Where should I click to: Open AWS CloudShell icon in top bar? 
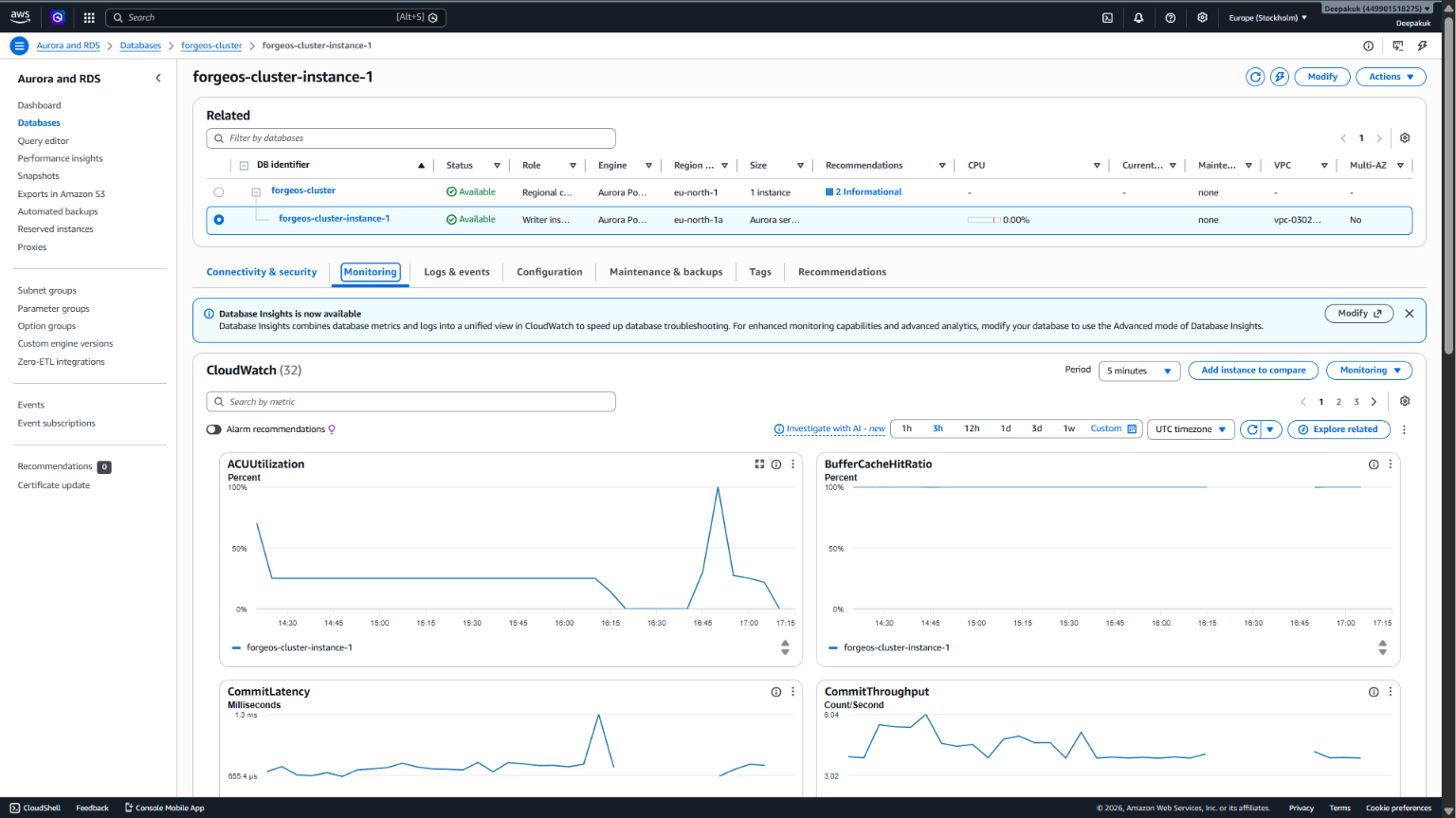tap(1107, 17)
